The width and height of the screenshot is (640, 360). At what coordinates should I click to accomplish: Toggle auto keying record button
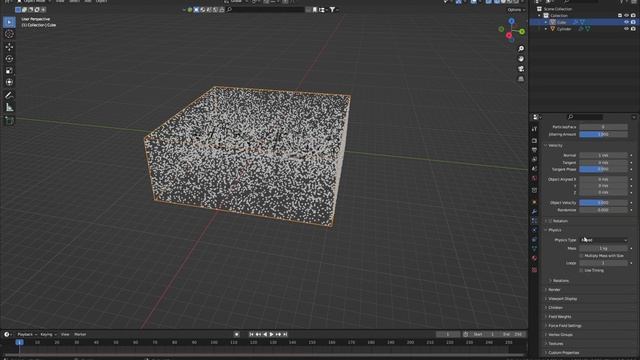236,334
